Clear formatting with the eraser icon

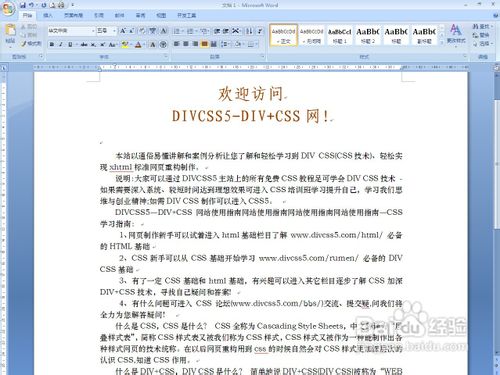[x=142, y=31]
